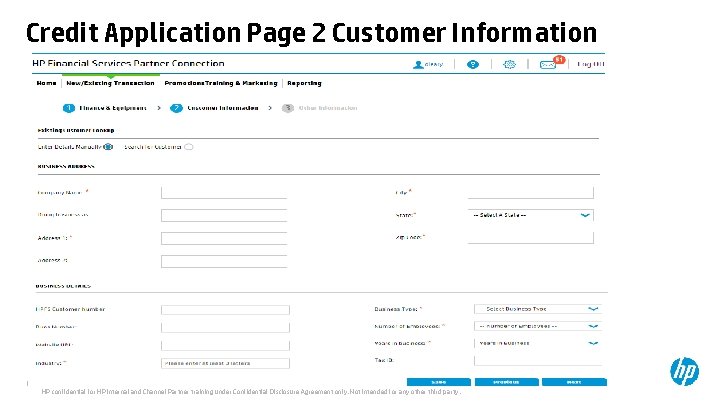The height and width of the screenshot is (405, 720).
Task: Click the Log Off link
Action: tap(591, 64)
